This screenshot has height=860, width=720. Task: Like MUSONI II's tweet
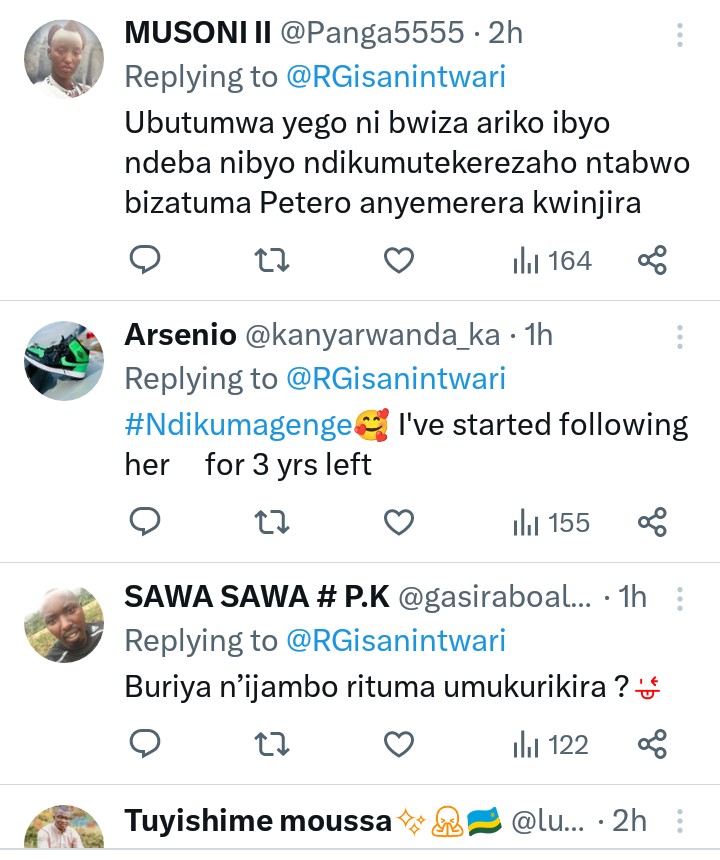tap(399, 261)
